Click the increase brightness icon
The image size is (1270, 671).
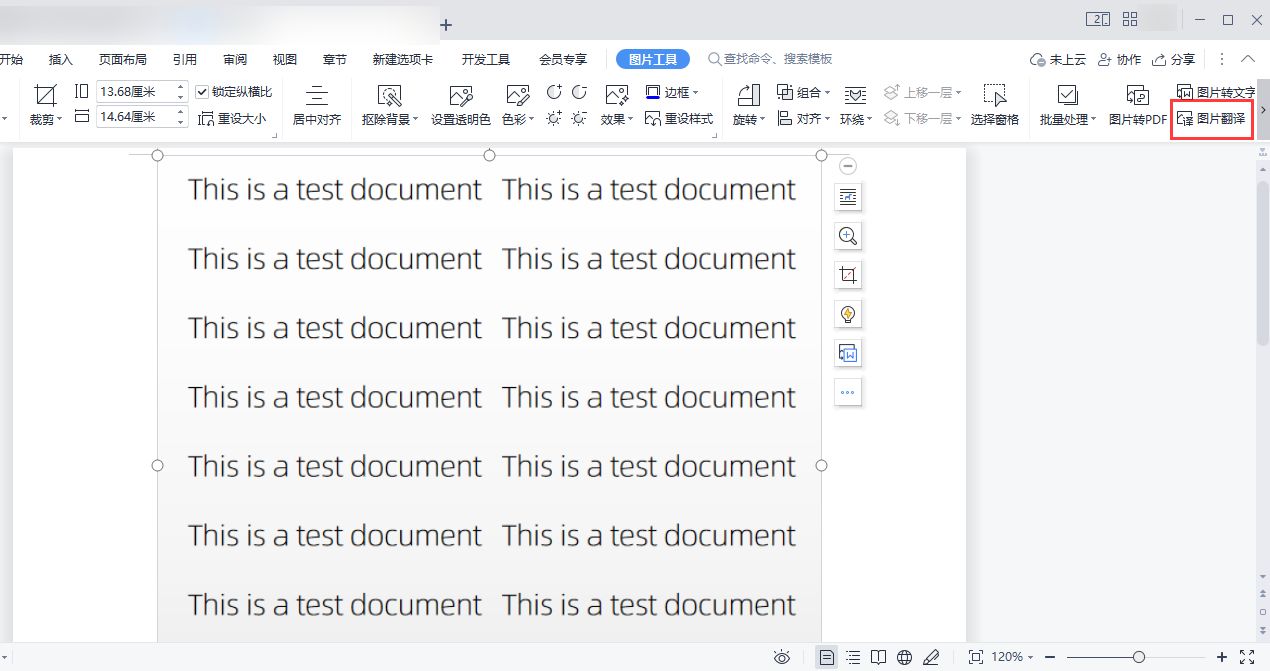click(554, 119)
